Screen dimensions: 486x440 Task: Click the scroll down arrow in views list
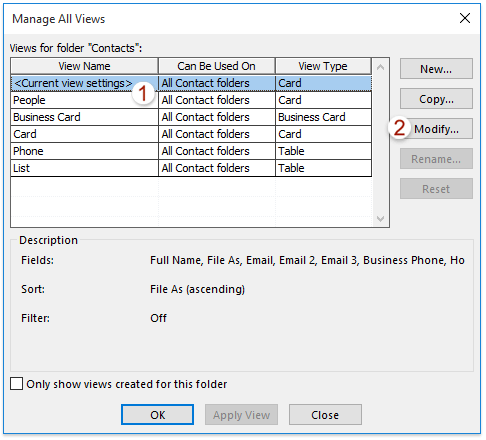[x=380, y=219]
